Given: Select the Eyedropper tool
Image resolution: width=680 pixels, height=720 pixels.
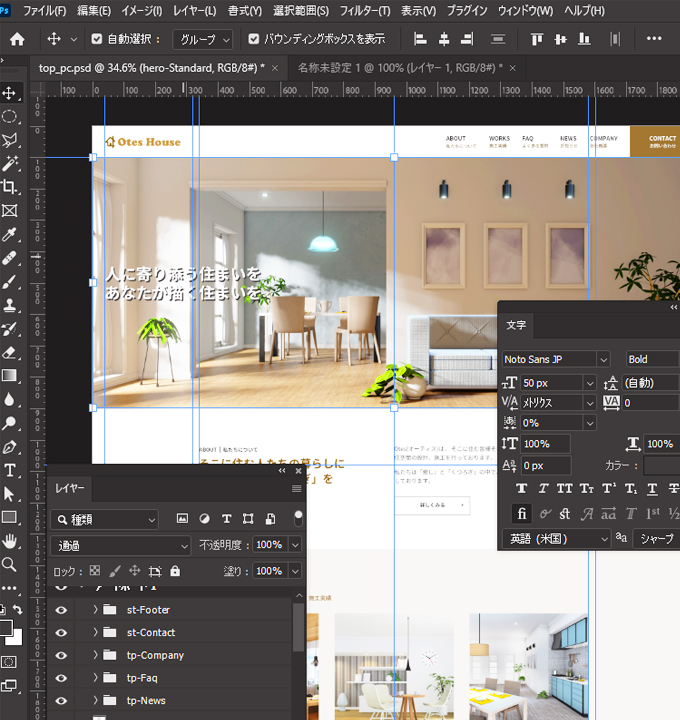Looking at the screenshot, I should click(x=9, y=234).
